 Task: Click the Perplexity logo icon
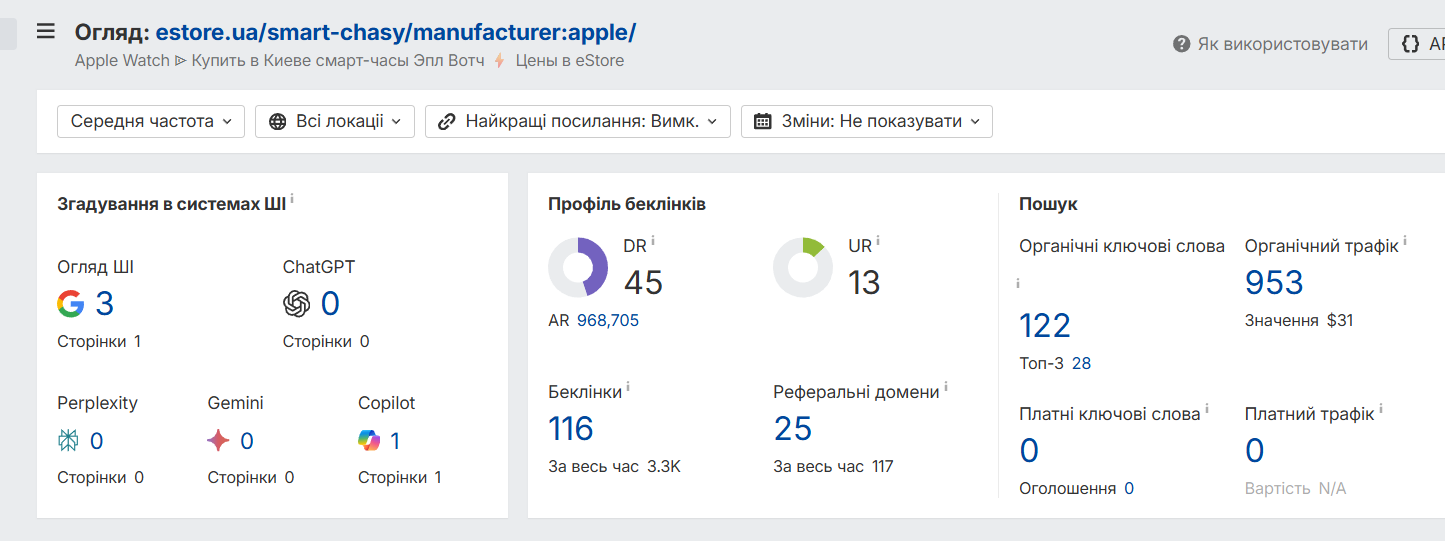69,440
